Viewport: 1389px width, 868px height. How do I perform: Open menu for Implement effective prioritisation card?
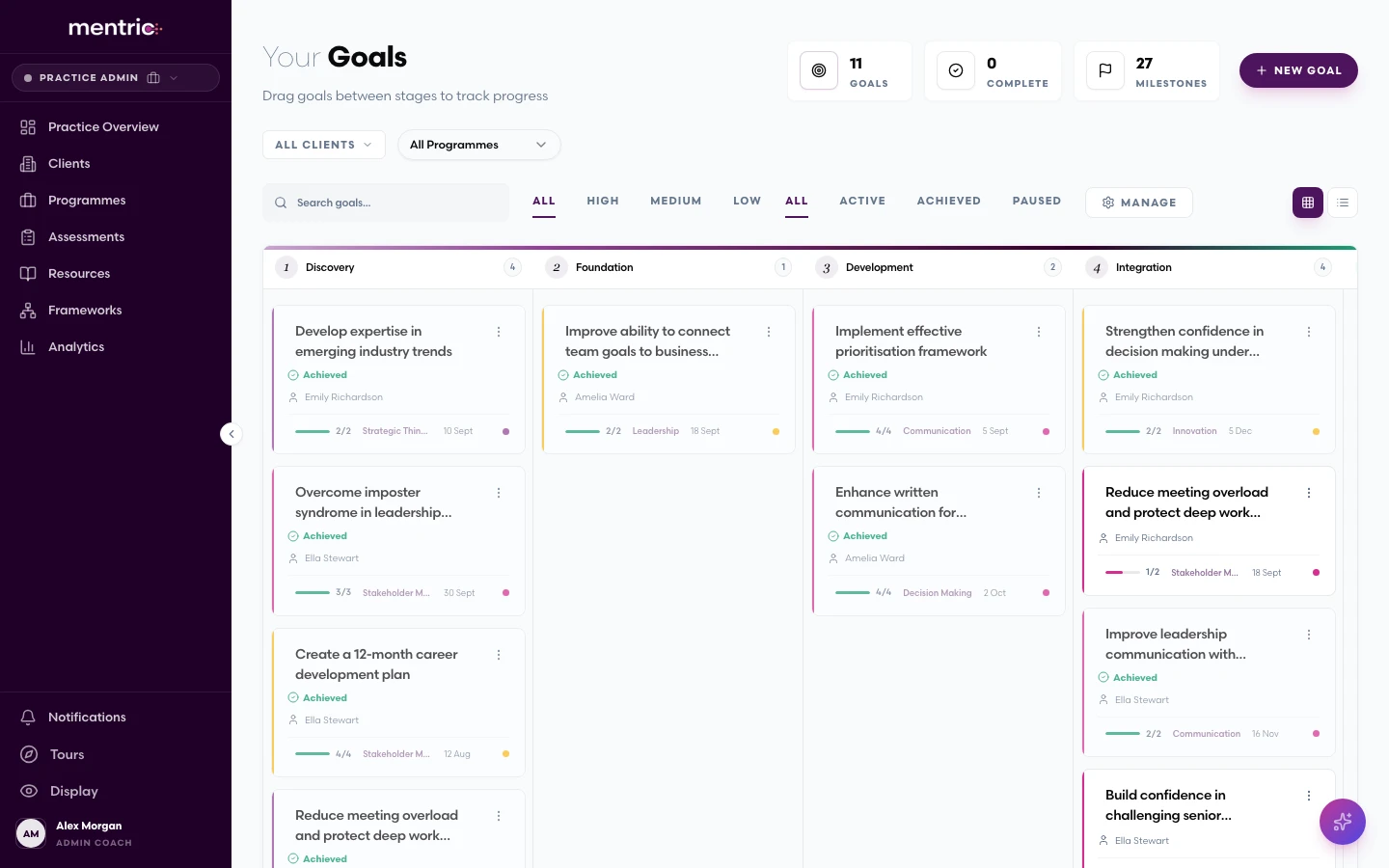1039,332
